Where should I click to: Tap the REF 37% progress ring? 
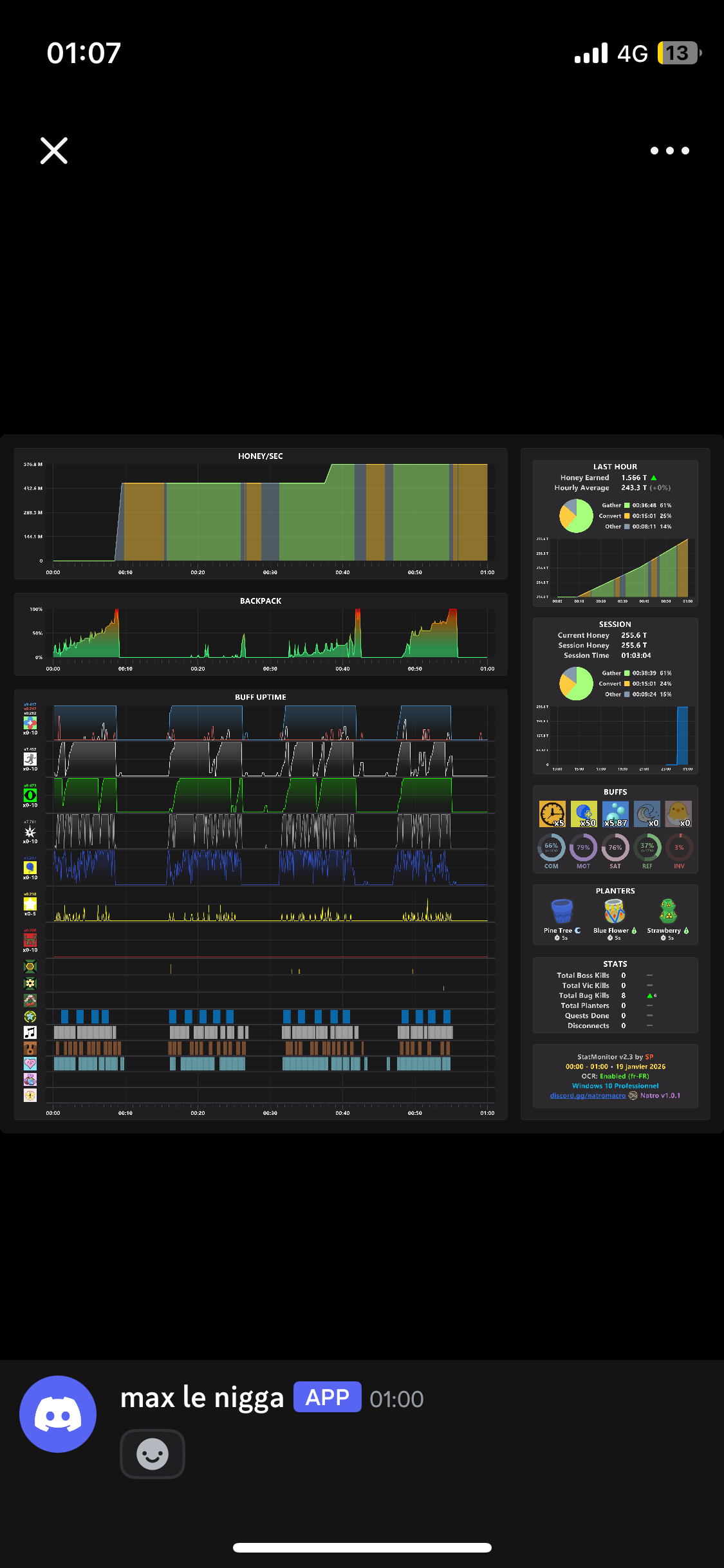(x=647, y=848)
